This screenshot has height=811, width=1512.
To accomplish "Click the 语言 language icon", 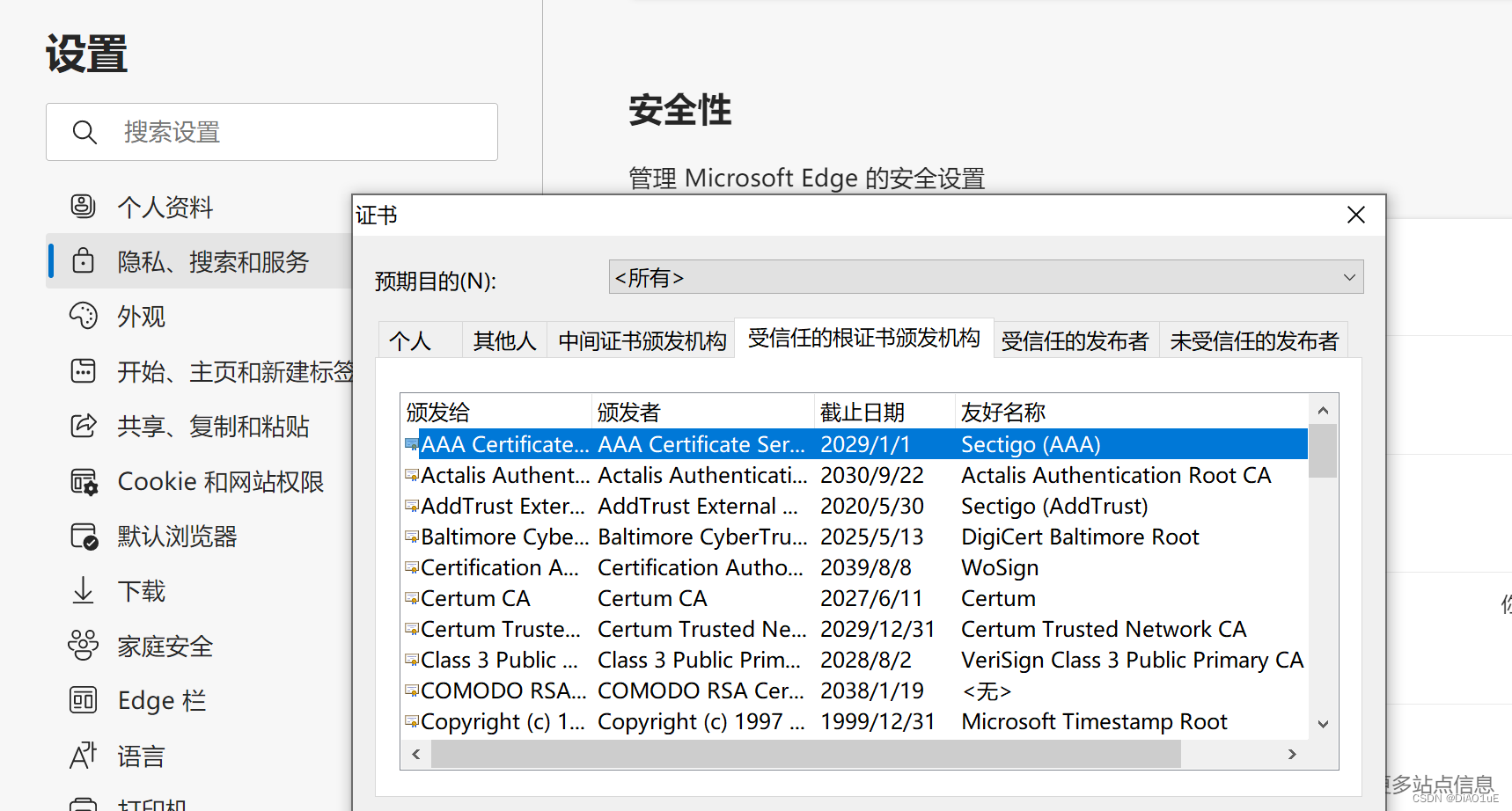I will [83, 756].
